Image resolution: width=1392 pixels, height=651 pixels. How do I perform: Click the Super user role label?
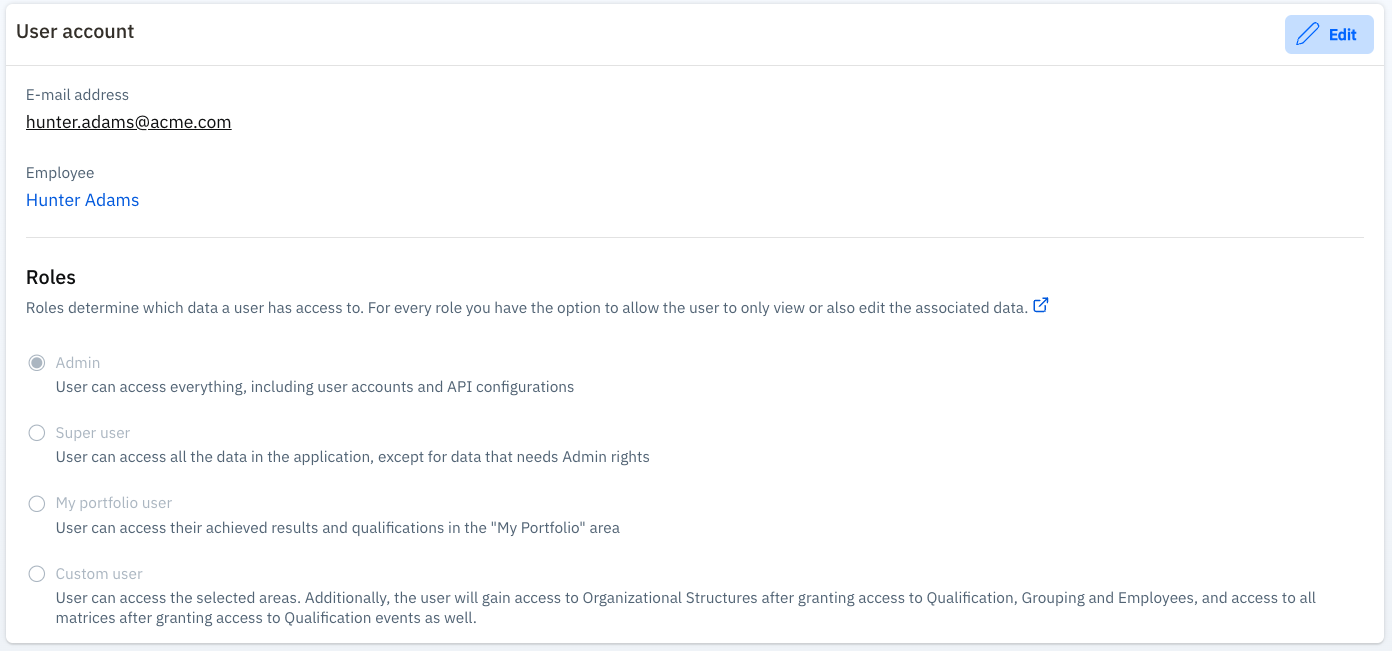click(x=93, y=433)
